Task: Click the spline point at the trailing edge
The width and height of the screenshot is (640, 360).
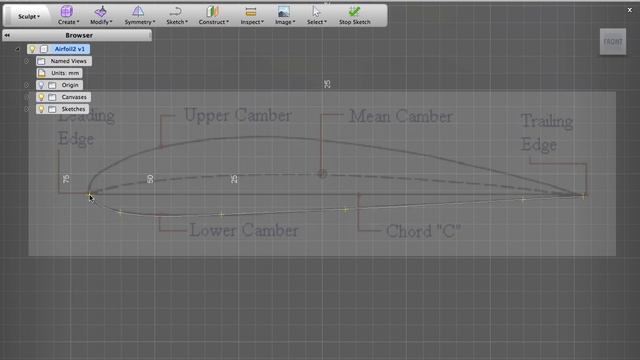Action: tap(583, 196)
